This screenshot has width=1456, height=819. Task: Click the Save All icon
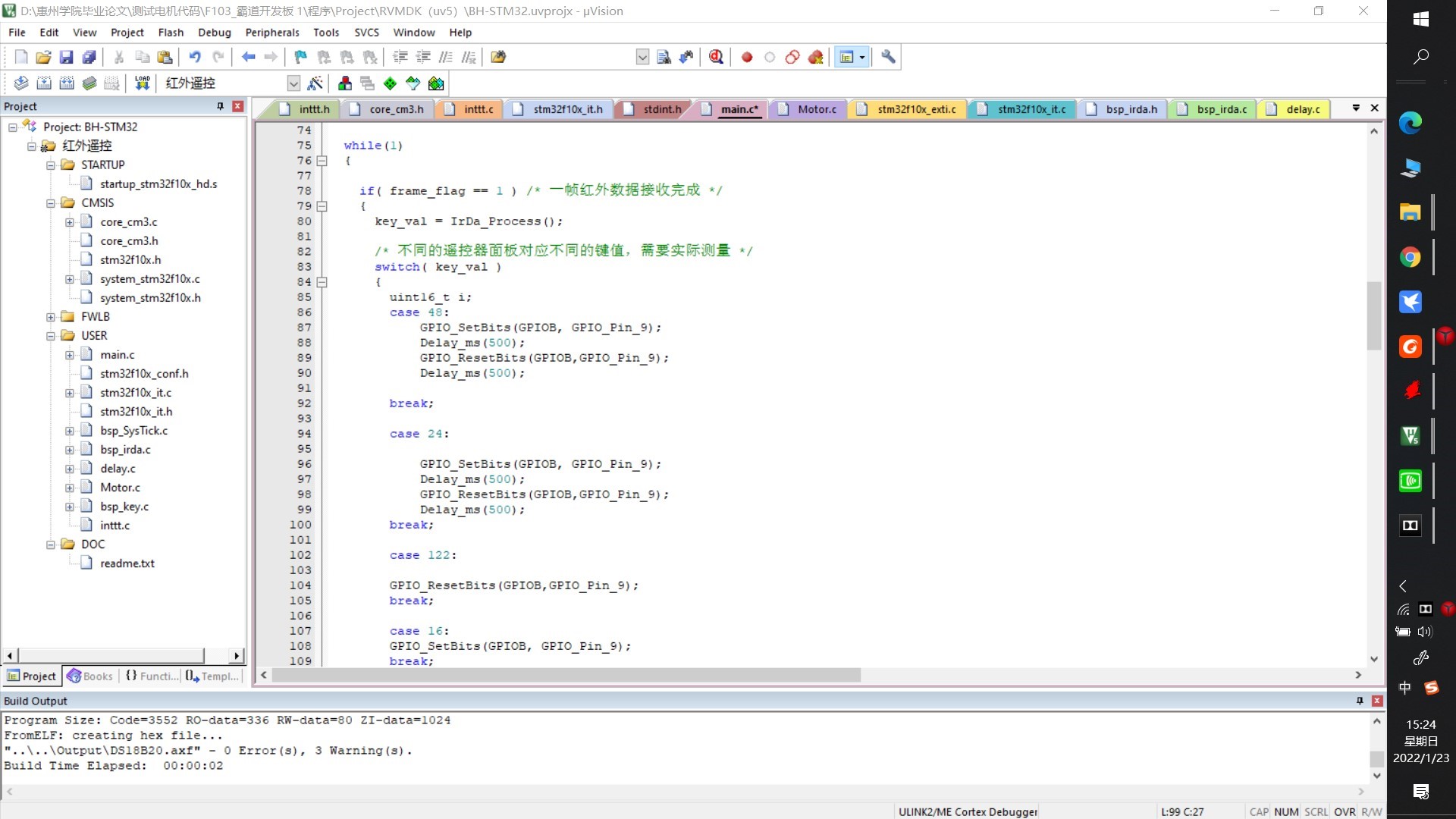pos(89,57)
